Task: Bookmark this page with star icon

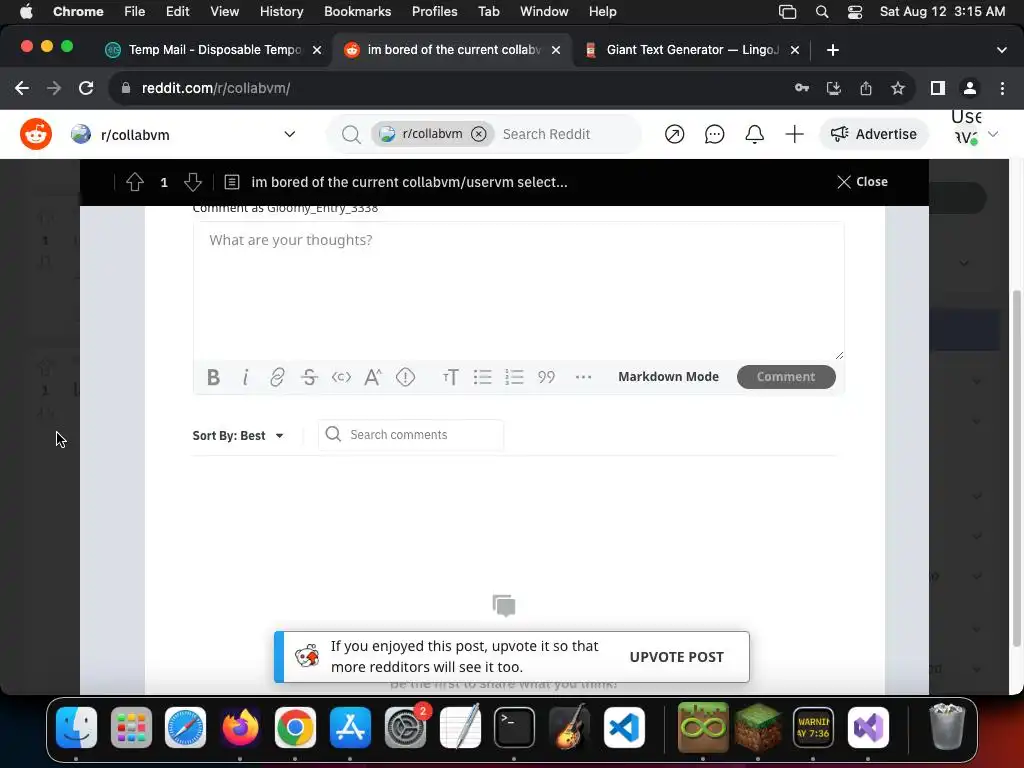Action: [898, 88]
